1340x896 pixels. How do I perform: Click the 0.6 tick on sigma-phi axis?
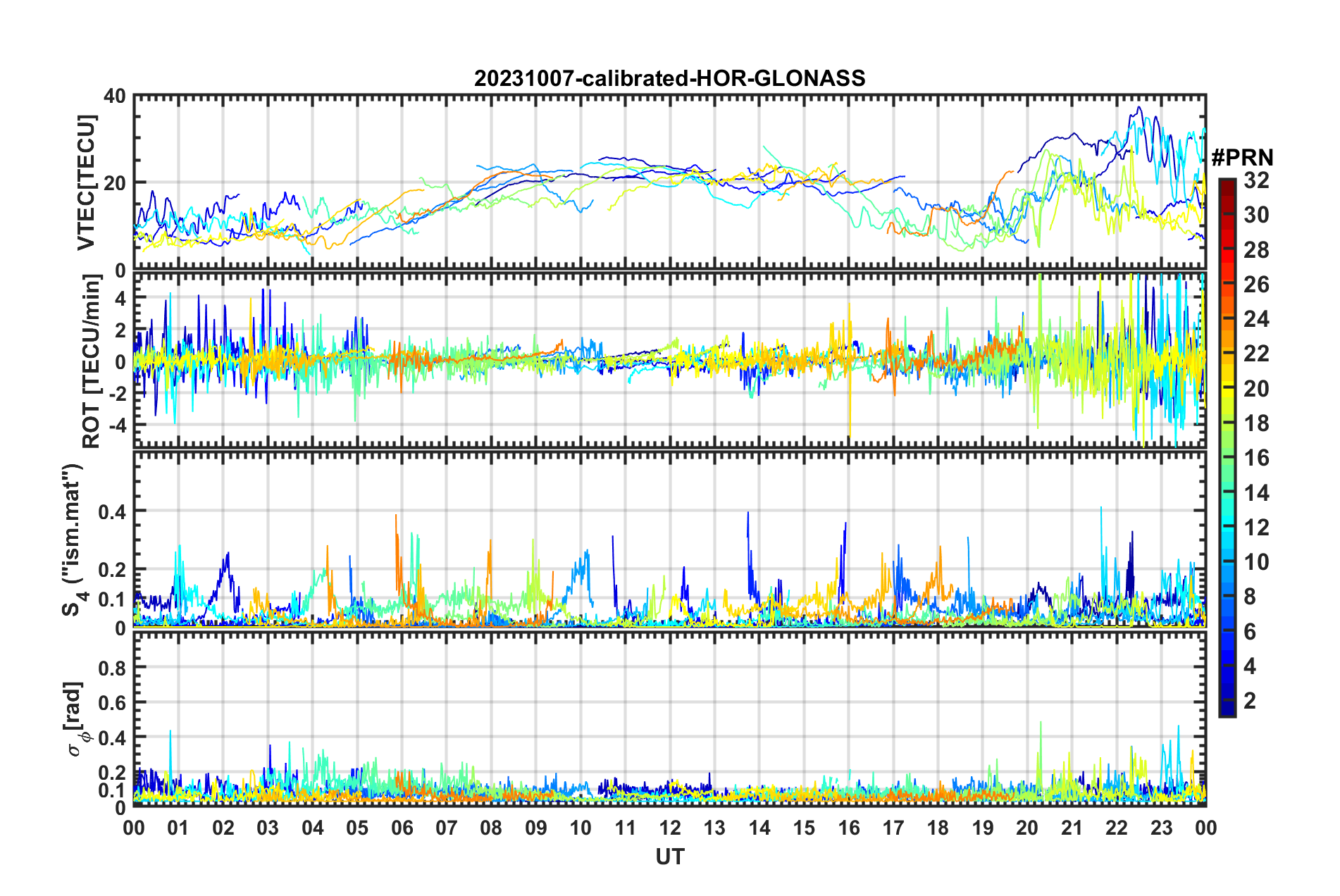[113, 702]
